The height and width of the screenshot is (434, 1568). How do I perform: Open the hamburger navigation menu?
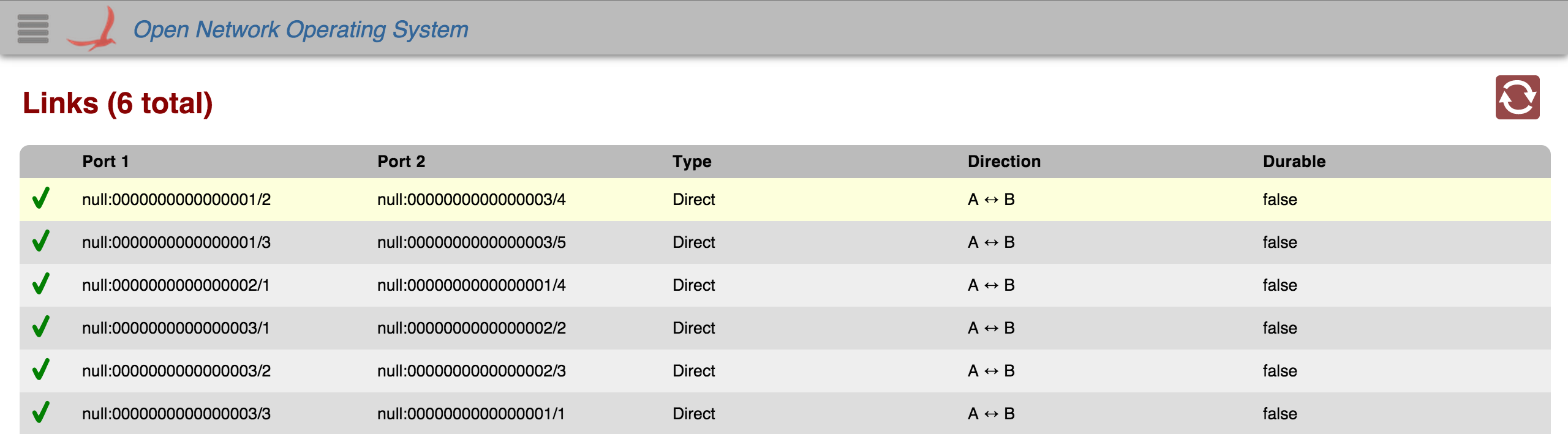(x=33, y=29)
